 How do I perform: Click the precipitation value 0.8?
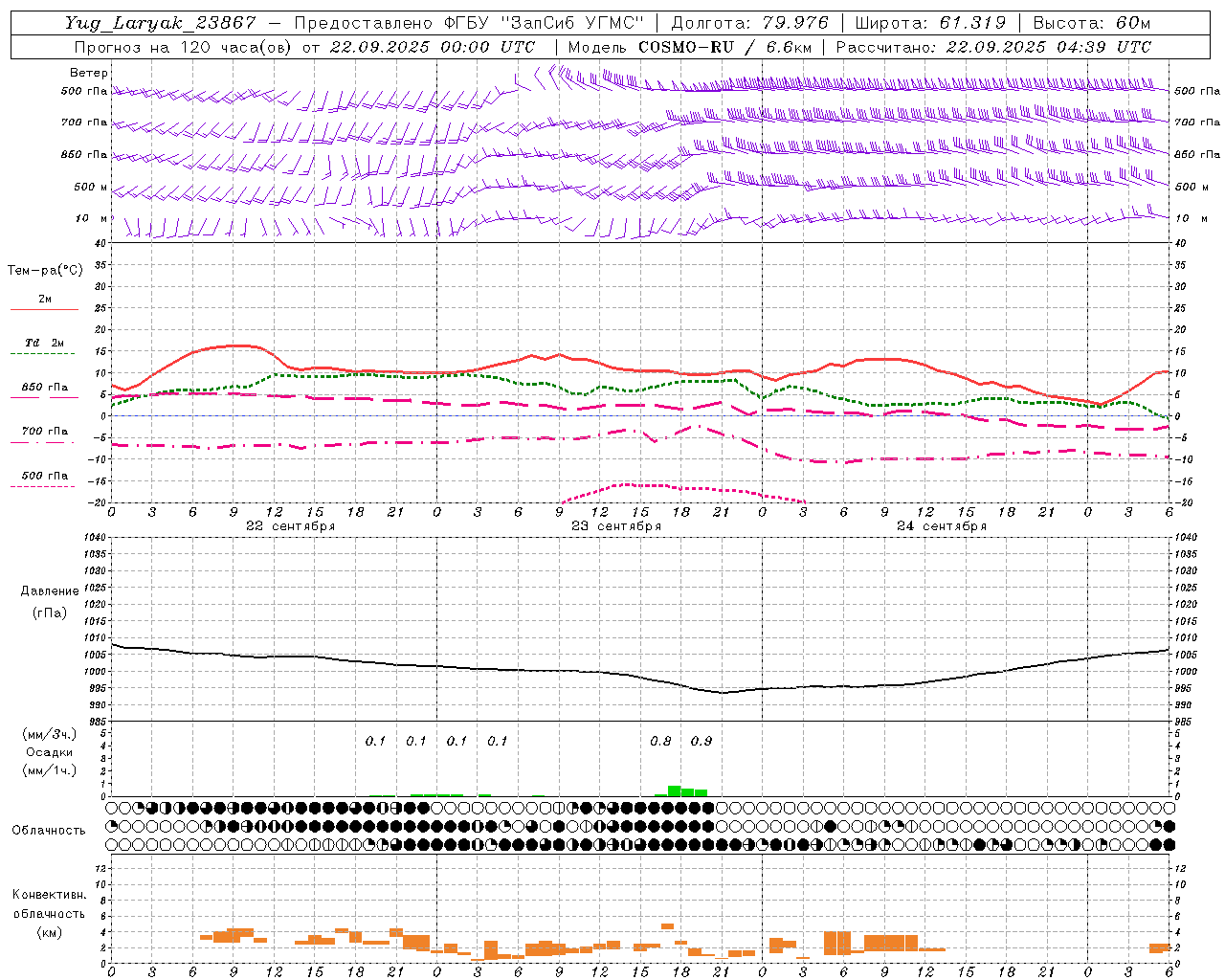pos(660,742)
